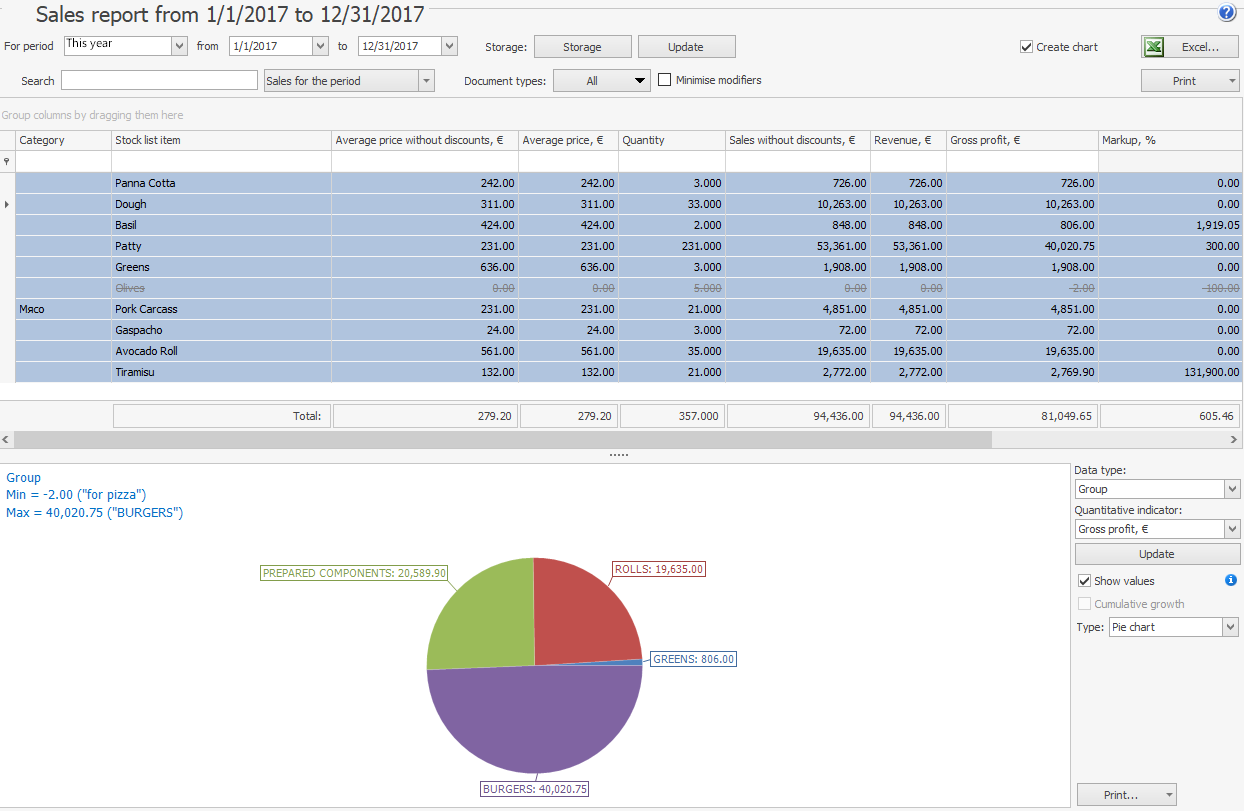Click the splitter dots above the chart

(x=619, y=455)
